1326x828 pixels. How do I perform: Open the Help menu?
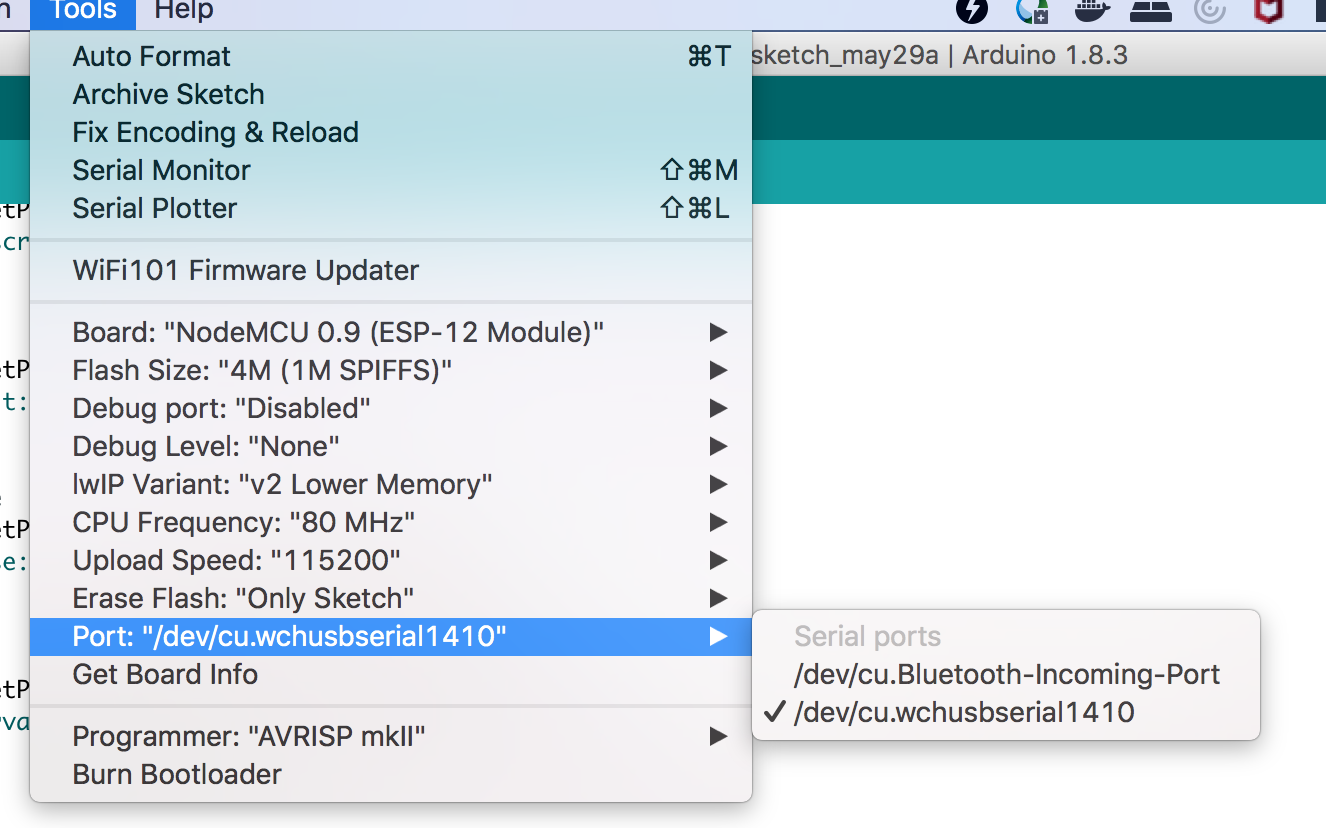tap(184, 11)
